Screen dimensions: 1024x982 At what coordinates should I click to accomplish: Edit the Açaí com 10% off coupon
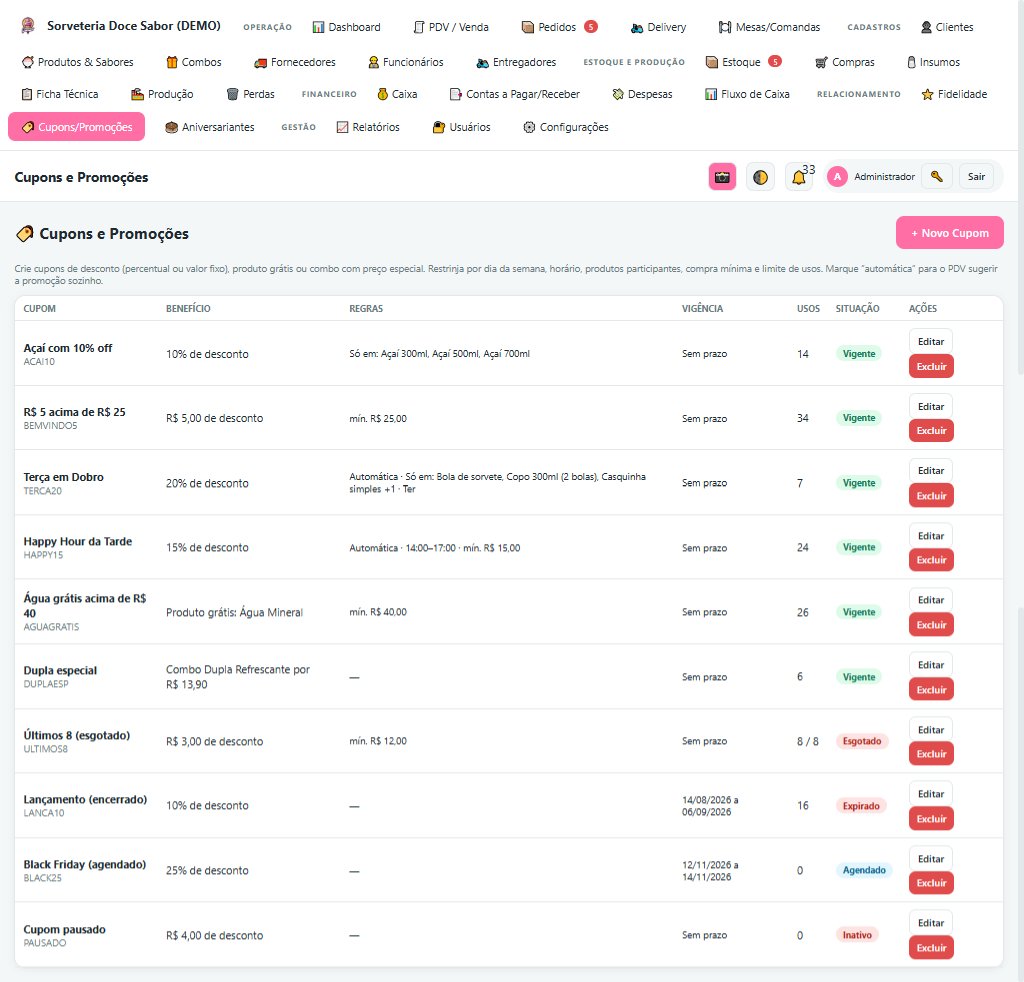tap(931, 341)
